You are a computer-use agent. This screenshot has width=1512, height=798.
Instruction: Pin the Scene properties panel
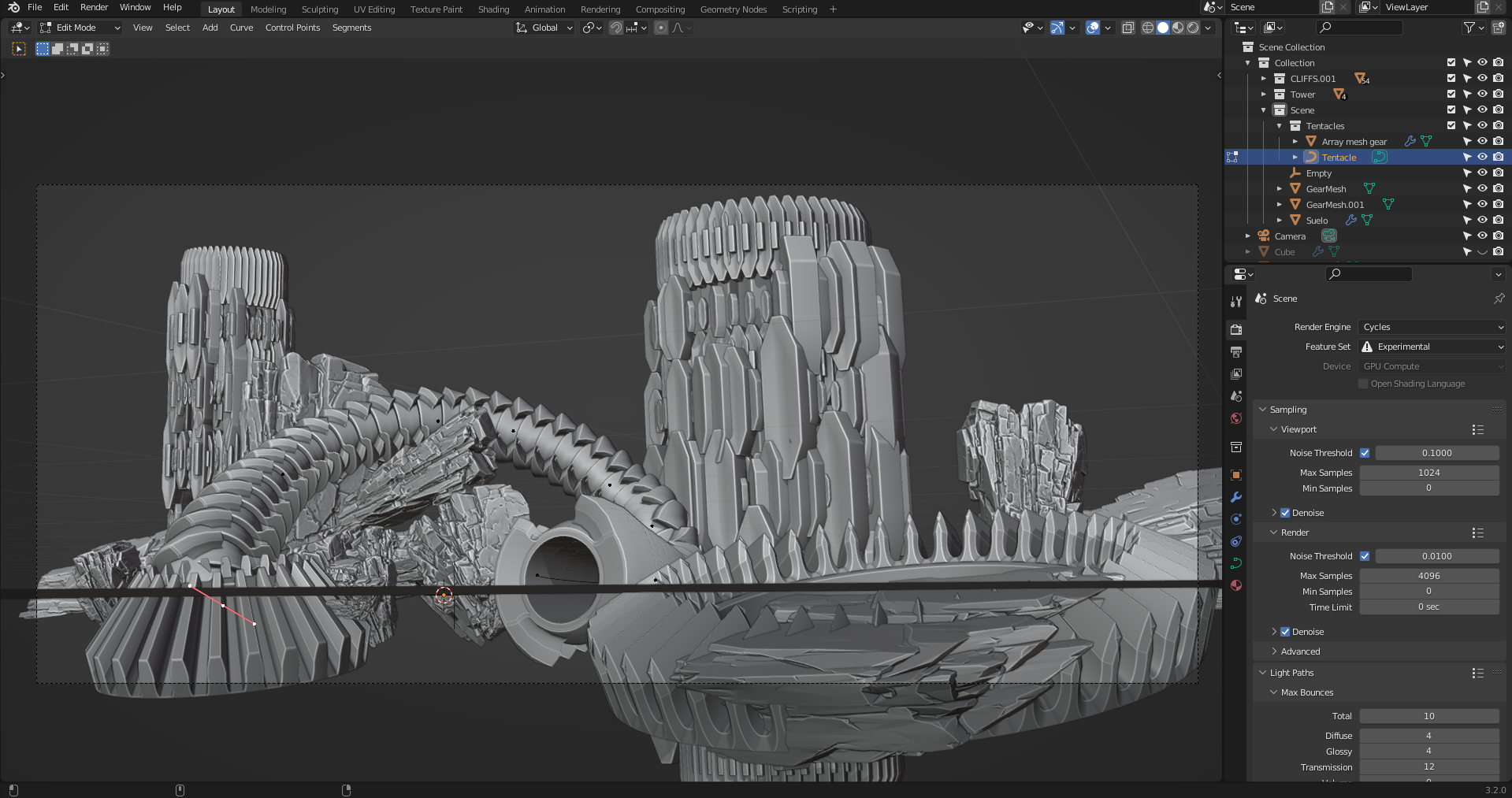point(1499,299)
